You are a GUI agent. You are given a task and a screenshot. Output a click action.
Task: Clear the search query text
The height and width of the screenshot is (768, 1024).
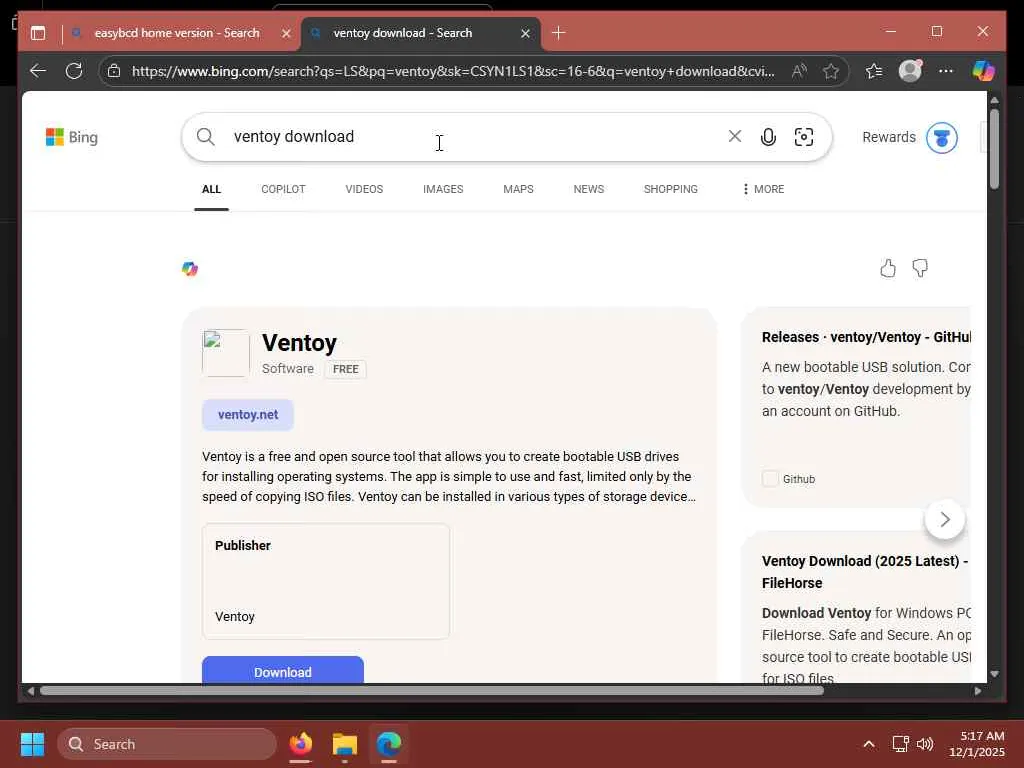point(735,136)
